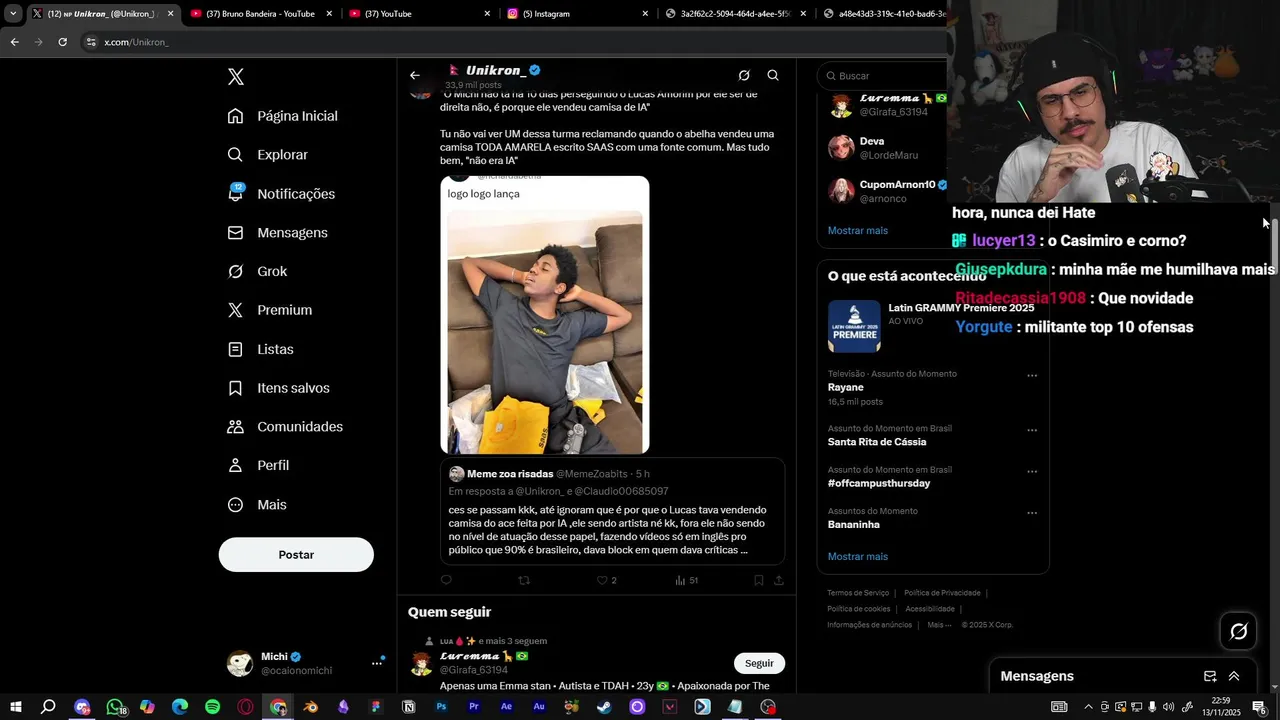Image resolution: width=1280 pixels, height=720 pixels.
Task: Close the Unikron_ X browser tab
Action: (x=170, y=14)
